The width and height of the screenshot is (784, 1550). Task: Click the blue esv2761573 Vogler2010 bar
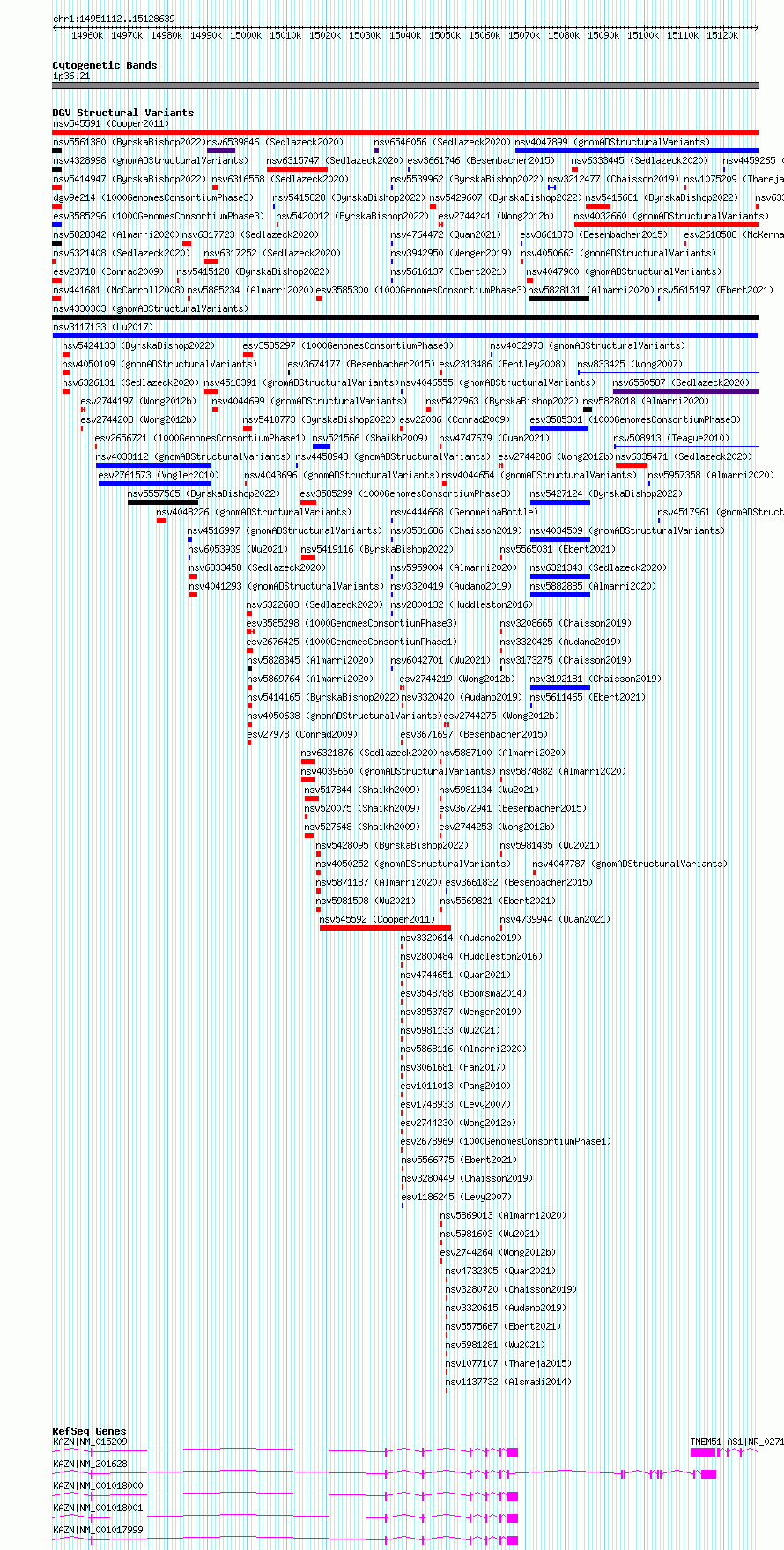pyautogui.click(x=155, y=484)
